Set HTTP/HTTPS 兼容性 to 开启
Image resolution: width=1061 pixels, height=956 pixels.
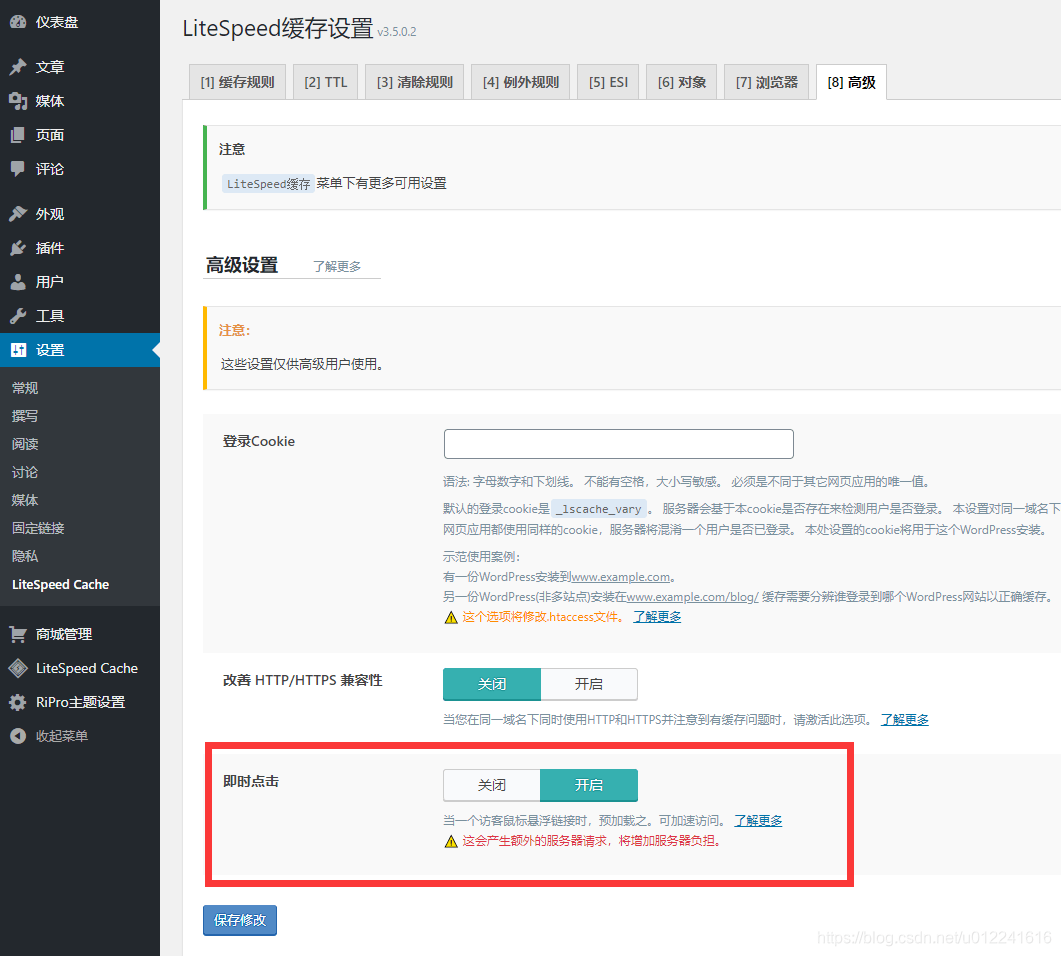click(589, 684)
